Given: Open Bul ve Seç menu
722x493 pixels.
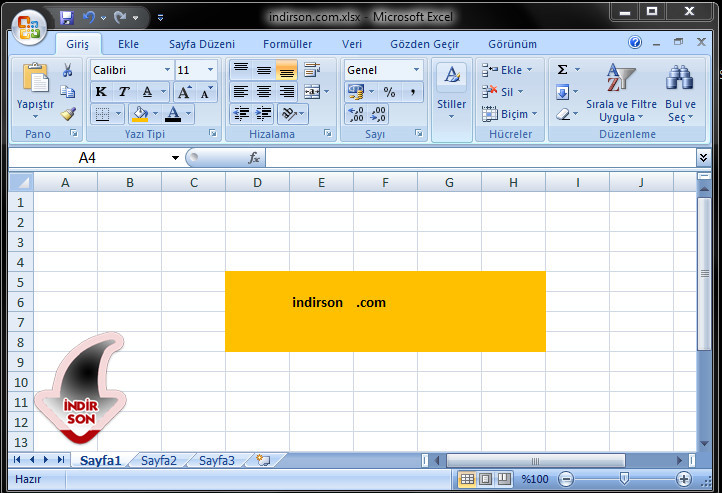Looking at the screenshot, I should [680, 93].
